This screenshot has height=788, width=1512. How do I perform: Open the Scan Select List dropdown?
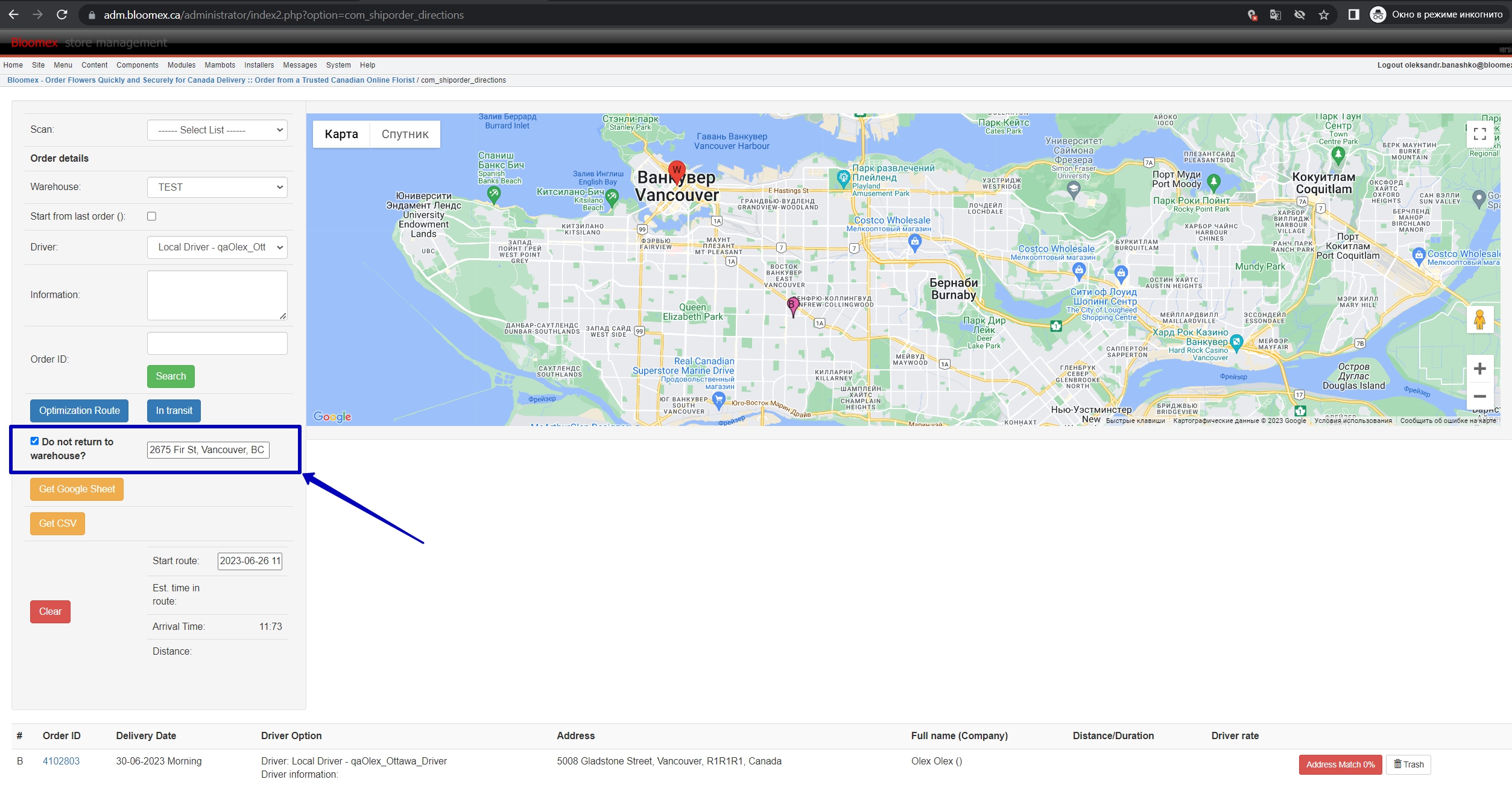[217, 130]
